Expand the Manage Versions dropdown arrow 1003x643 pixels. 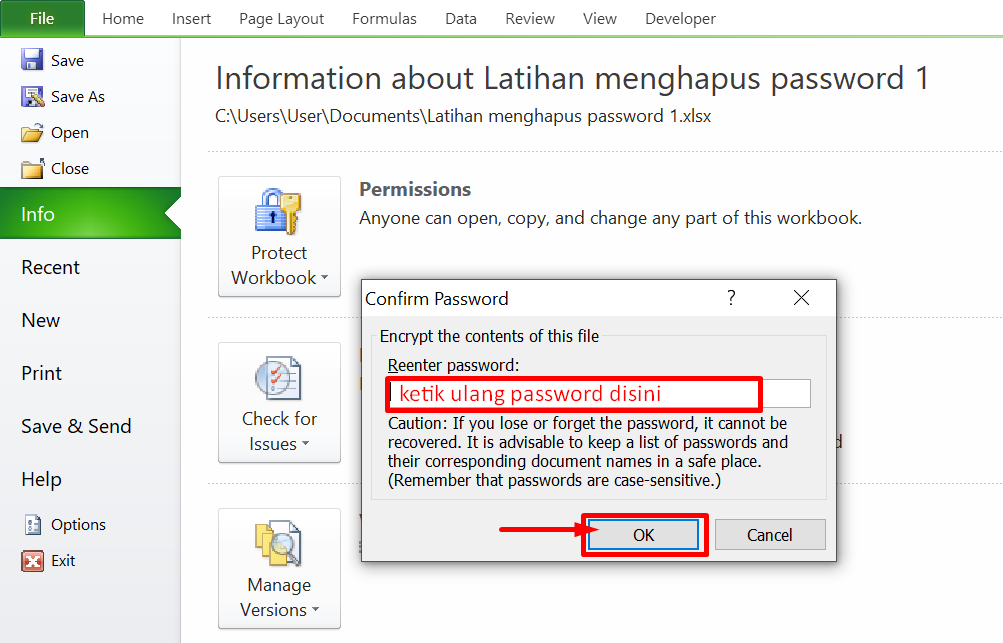tap(315, 609)
